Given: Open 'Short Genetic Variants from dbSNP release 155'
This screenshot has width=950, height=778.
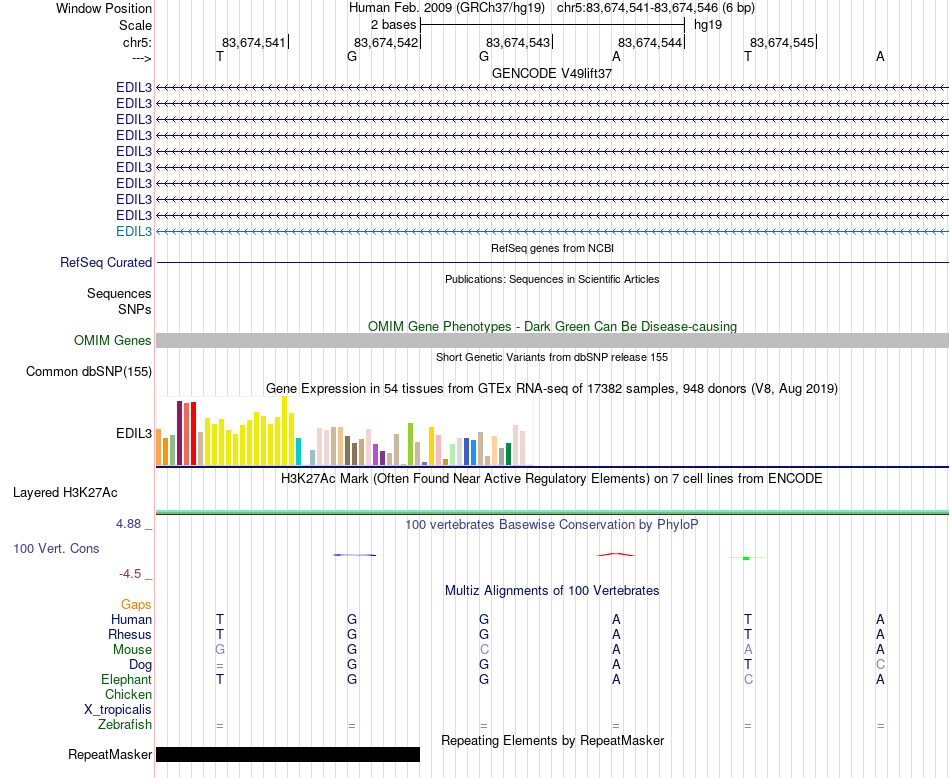Looking at the screenshot, I should (552, 357).
